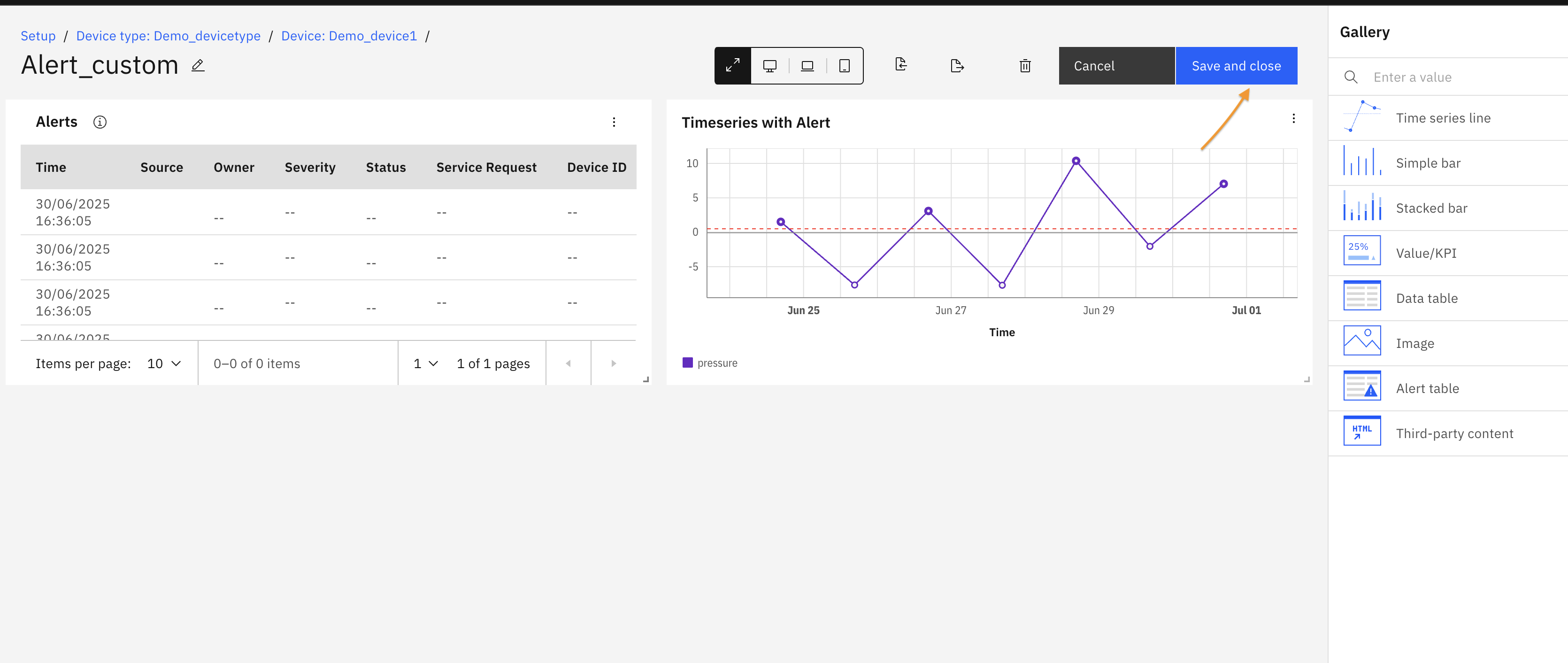The image size is (1568, 663).
Task: Add a Time series line card
Action: coord(1448,118)
